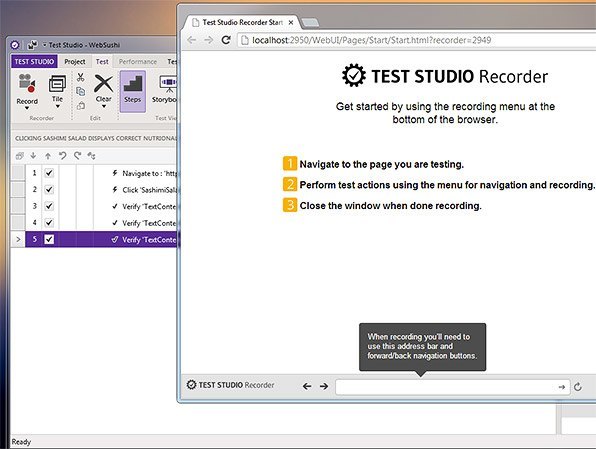Click the redo icon in steps toolbar
The width and height of the screenshot is (596, 449).
click(77, 155)
